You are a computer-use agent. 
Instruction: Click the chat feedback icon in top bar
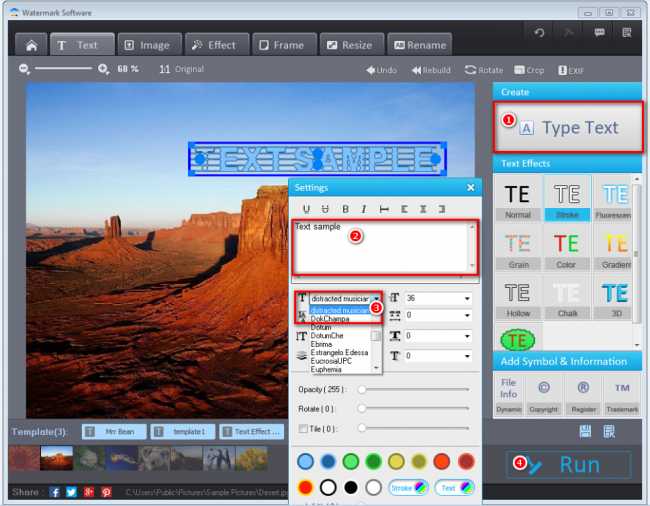pyautogui.click(x=599, y=32)
